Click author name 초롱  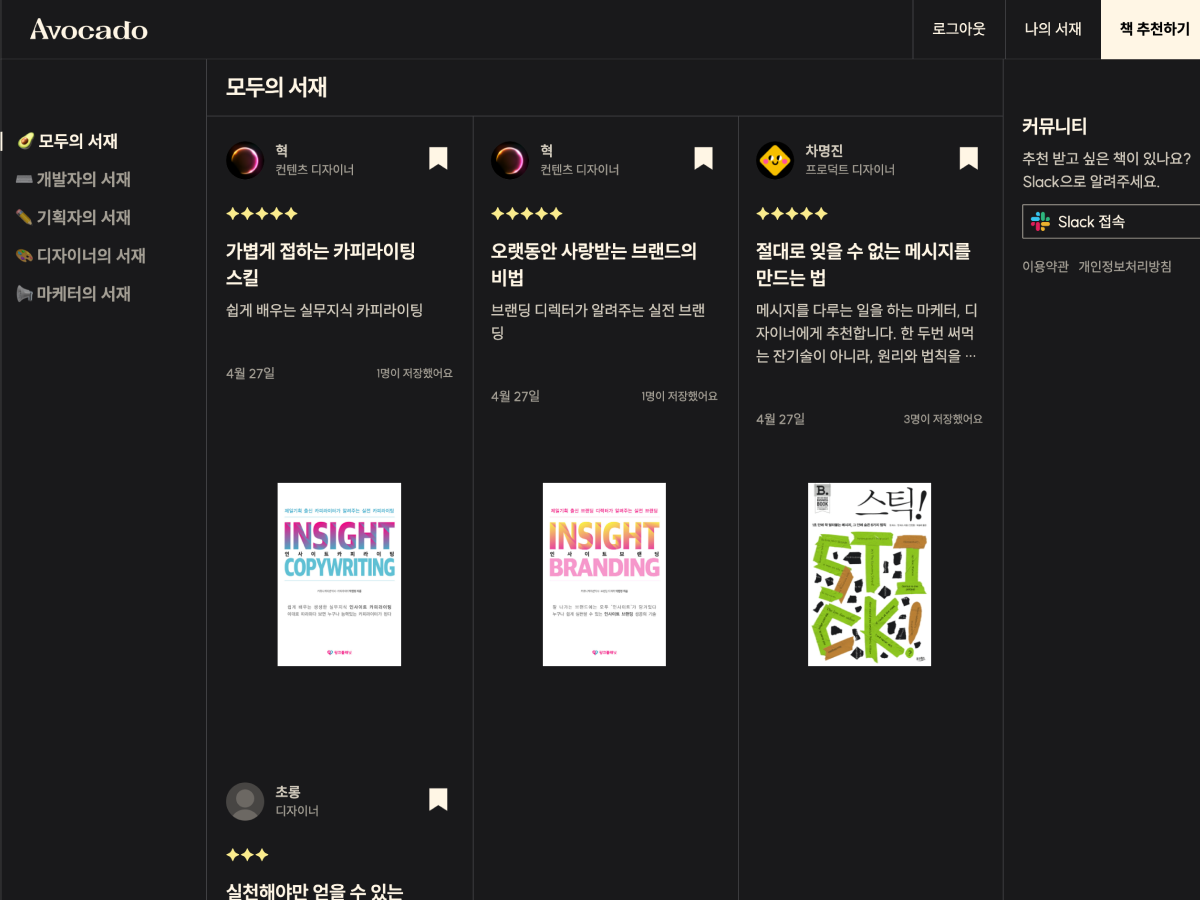point(288,791)
